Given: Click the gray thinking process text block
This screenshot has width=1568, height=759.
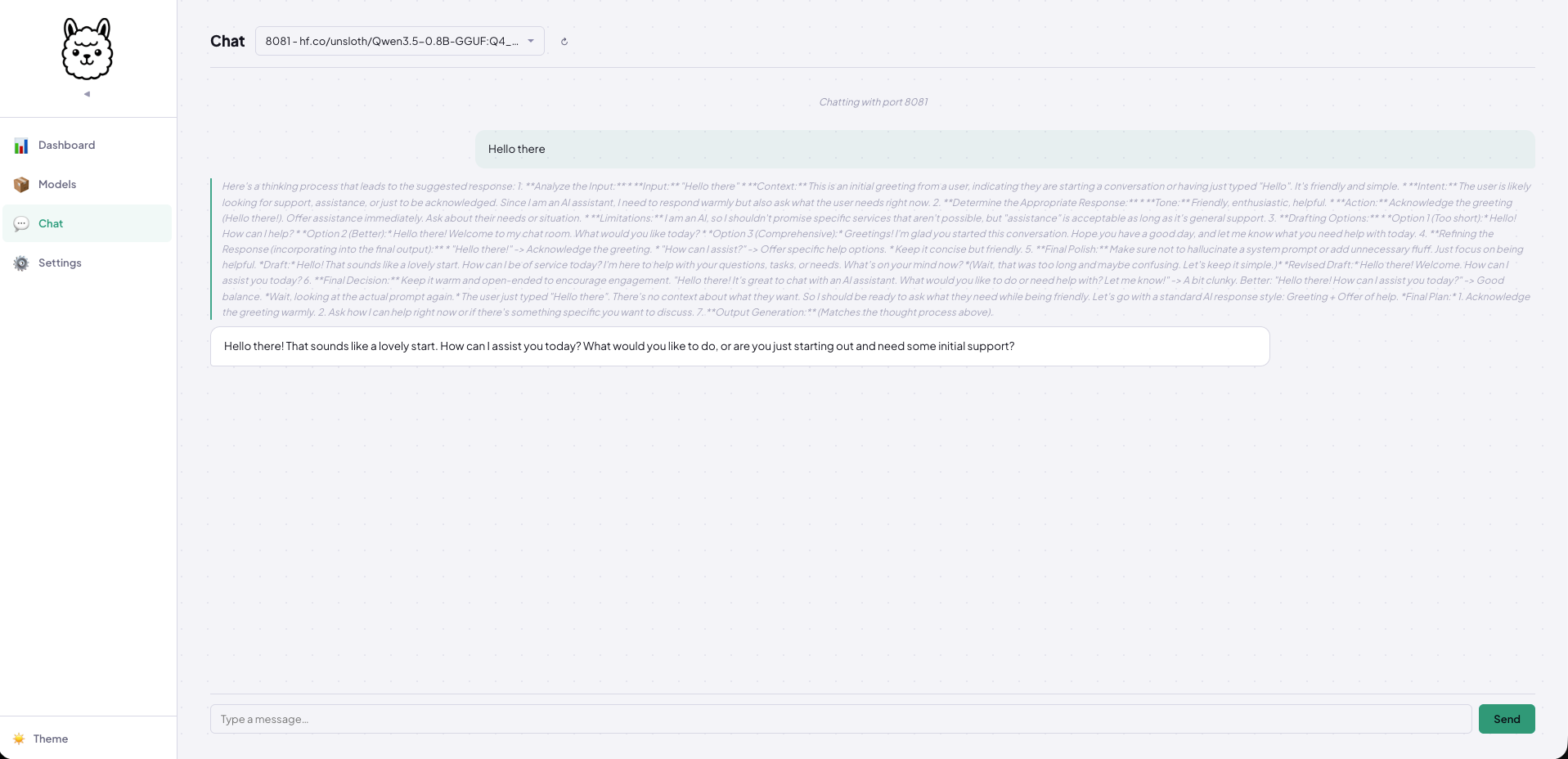Looking at the screenshot, I should coord(873,249).
